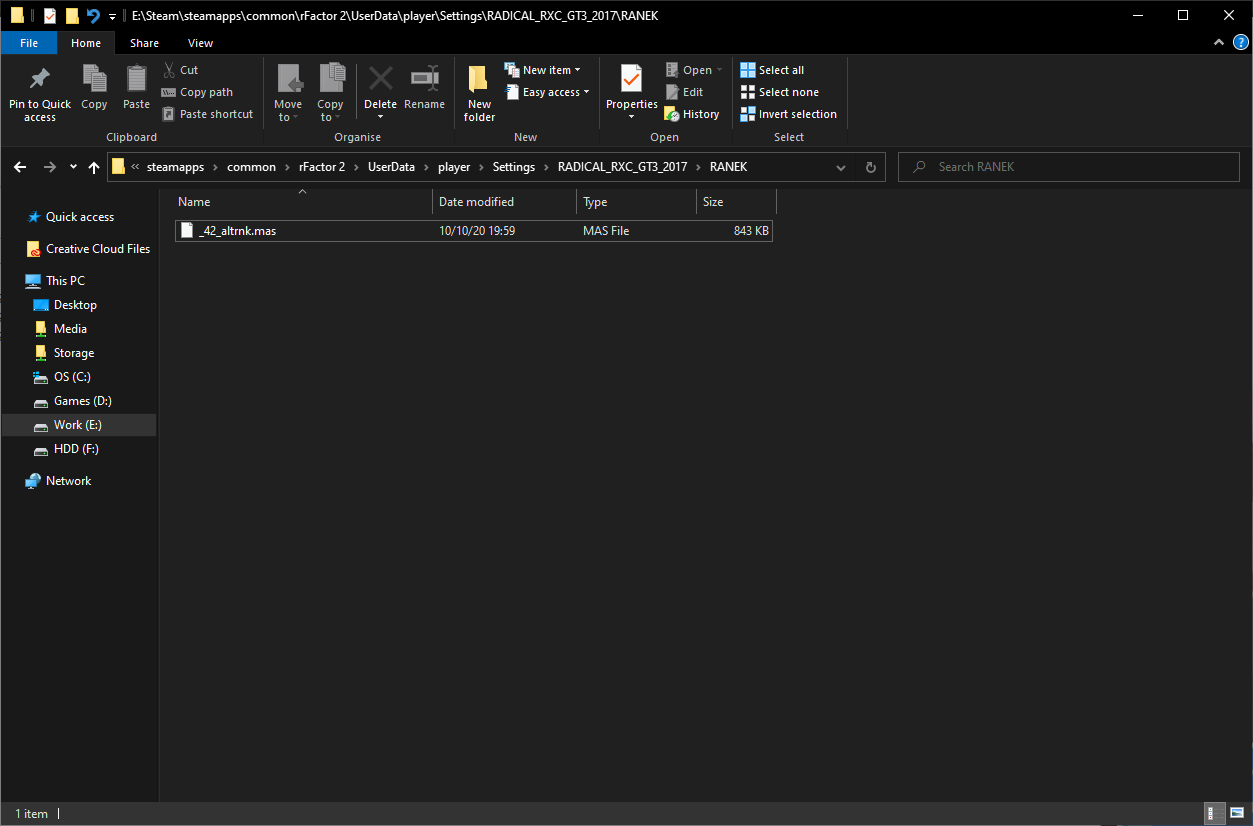The image size is (1253, 826).
Task: Open the History button in ribbon
Action: 692,114
